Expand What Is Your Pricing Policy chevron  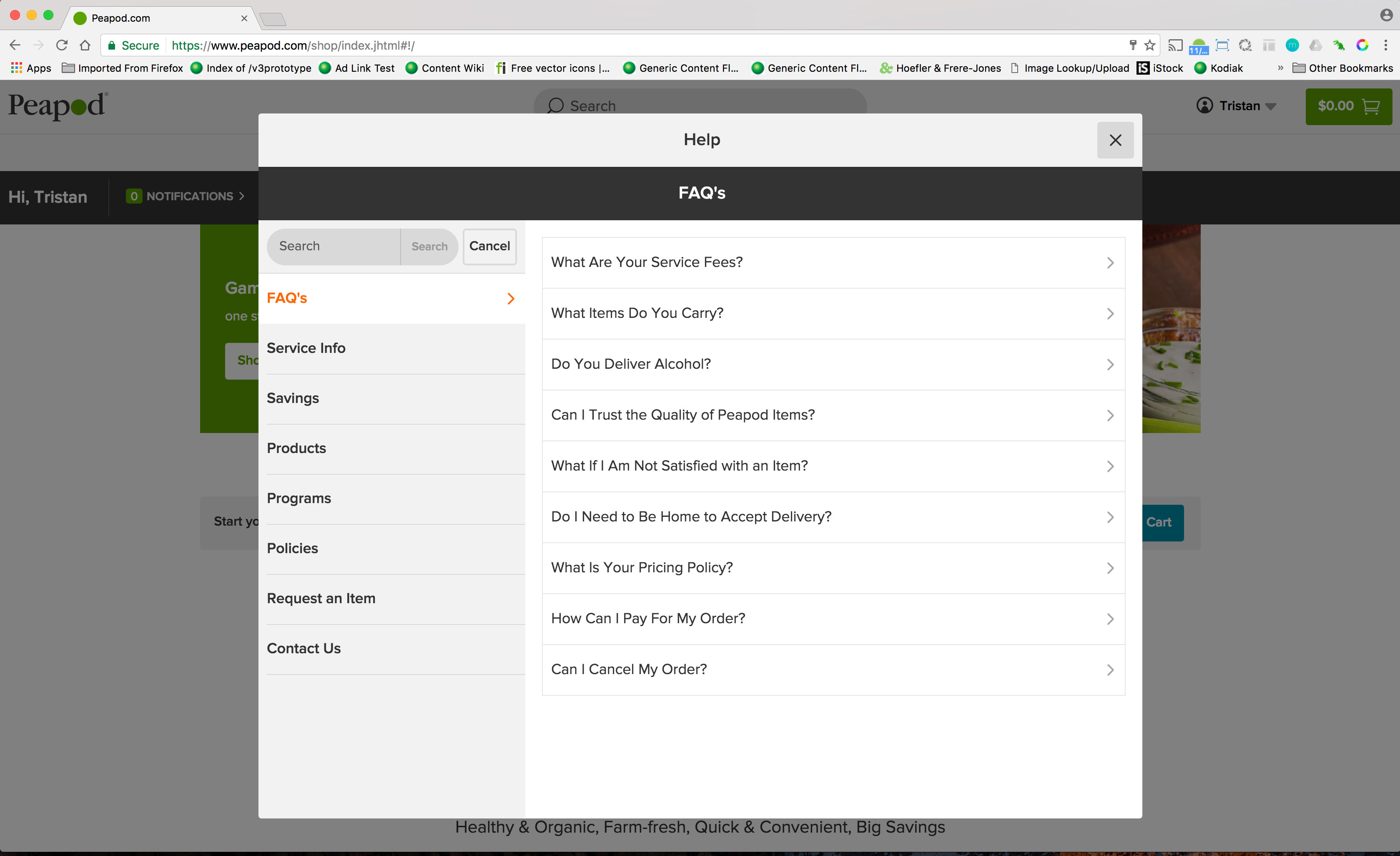(1110, 568)
